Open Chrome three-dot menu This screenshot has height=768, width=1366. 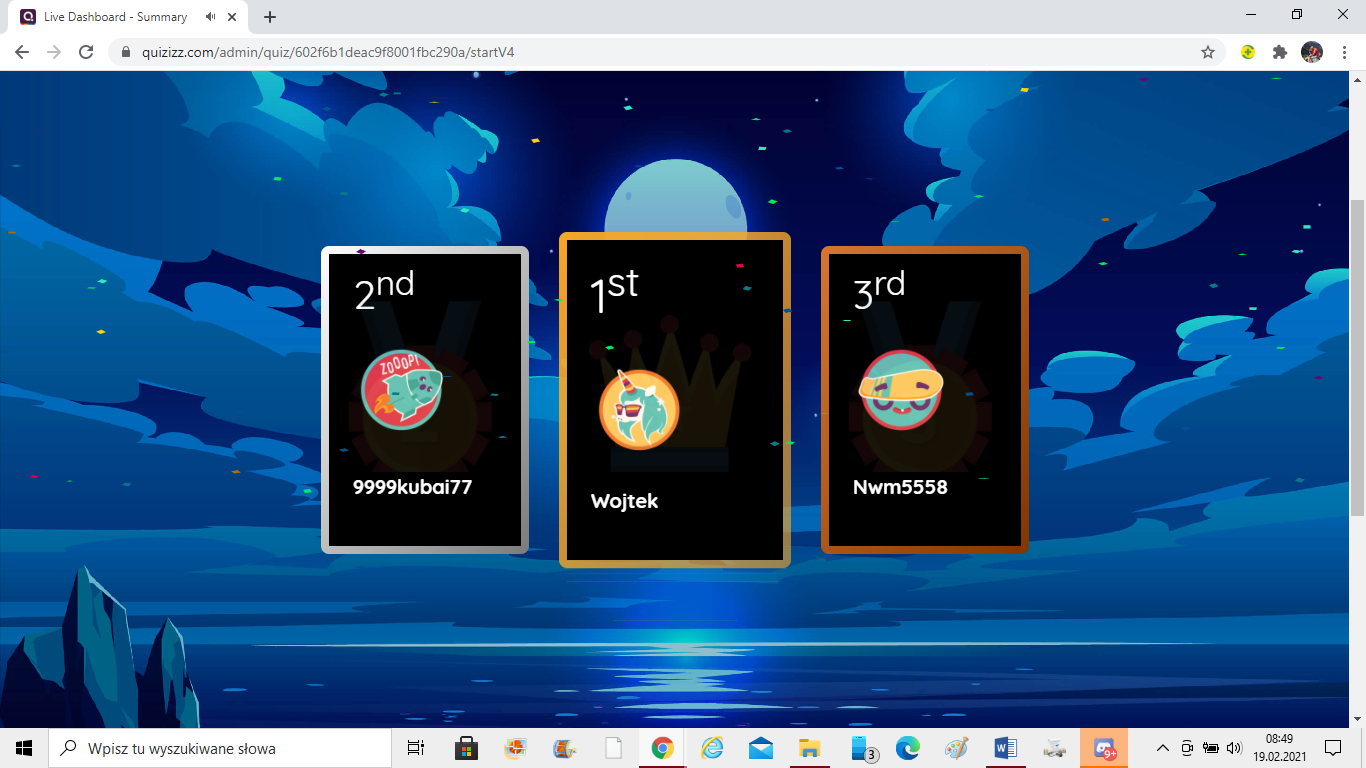[1344, 52]
